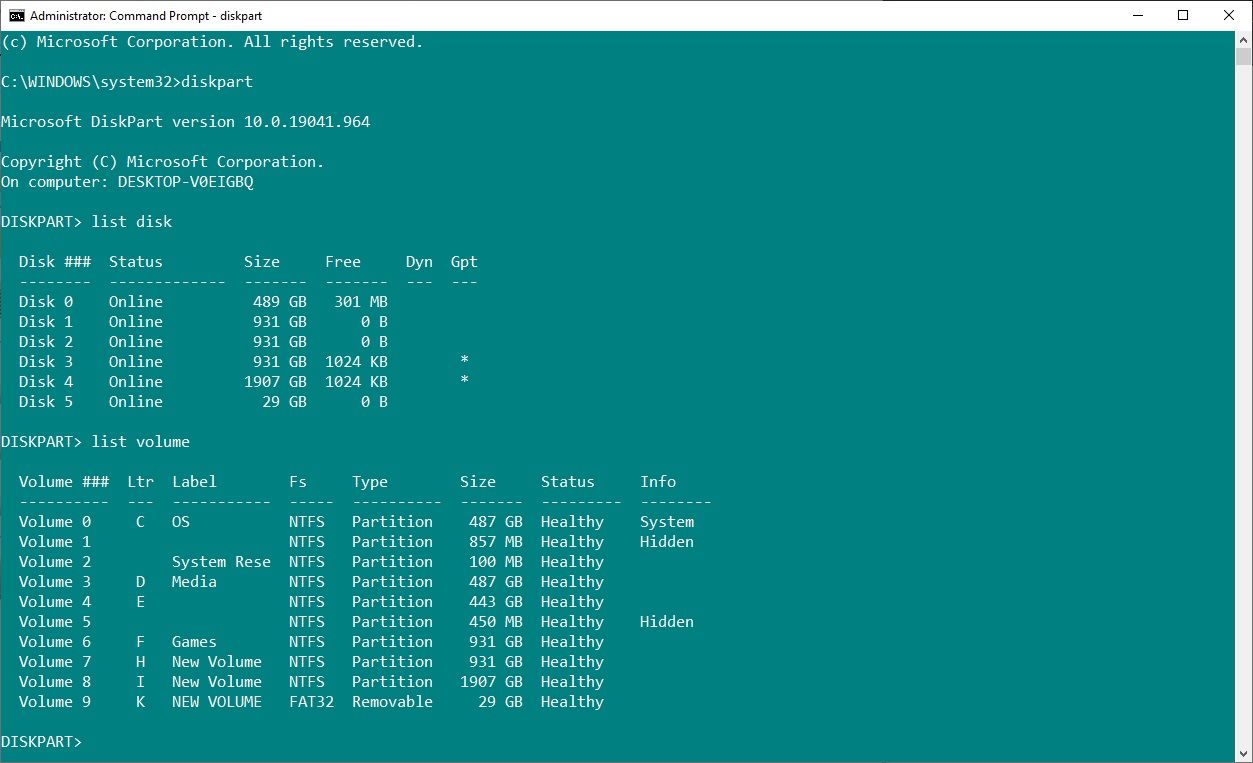The width and height of the screenshot is (1253, 763).
Task: Click 'Disk 0' row label
Action: click(46, 302)
